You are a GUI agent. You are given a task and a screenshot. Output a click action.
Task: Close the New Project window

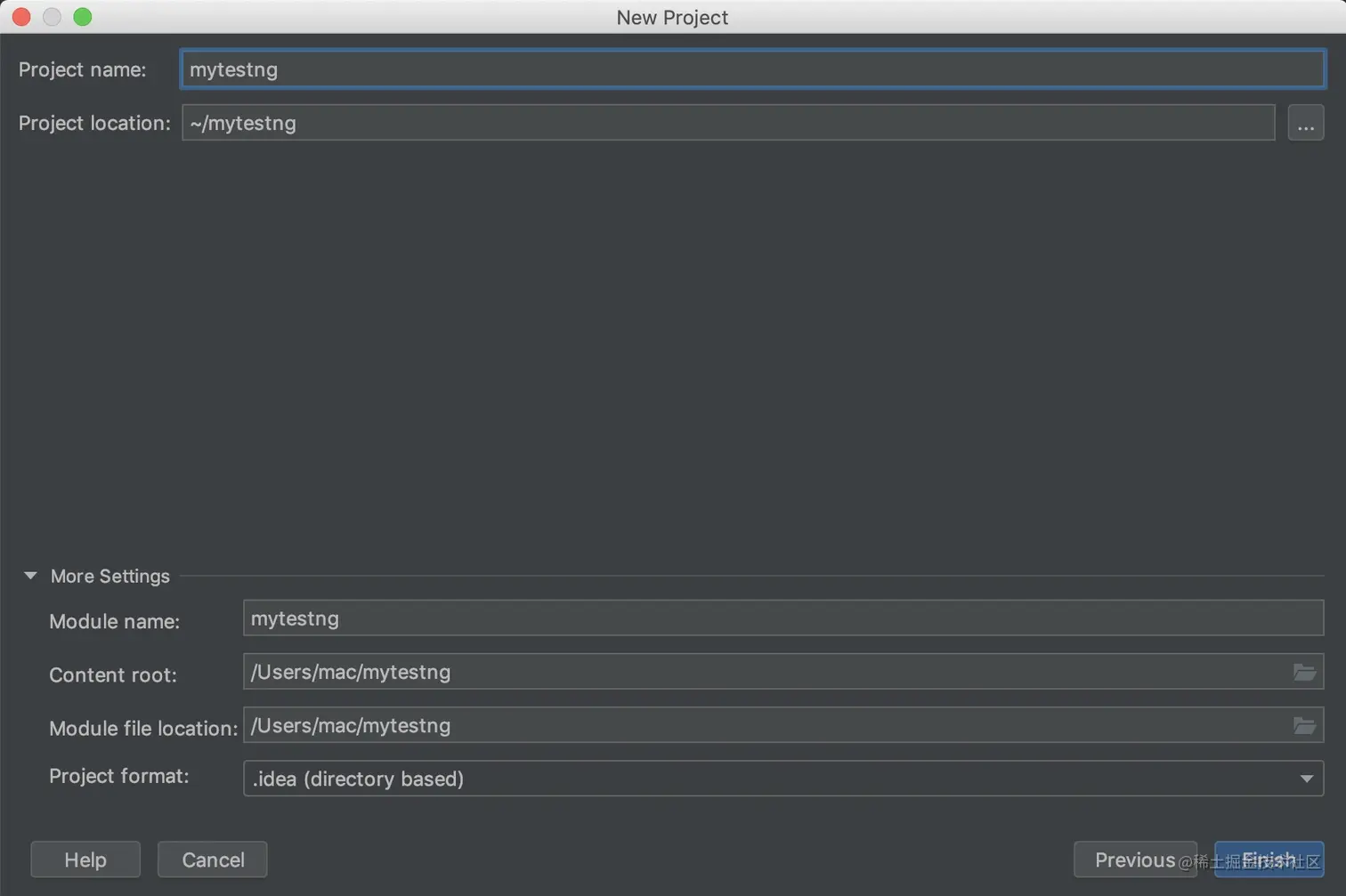21,17
